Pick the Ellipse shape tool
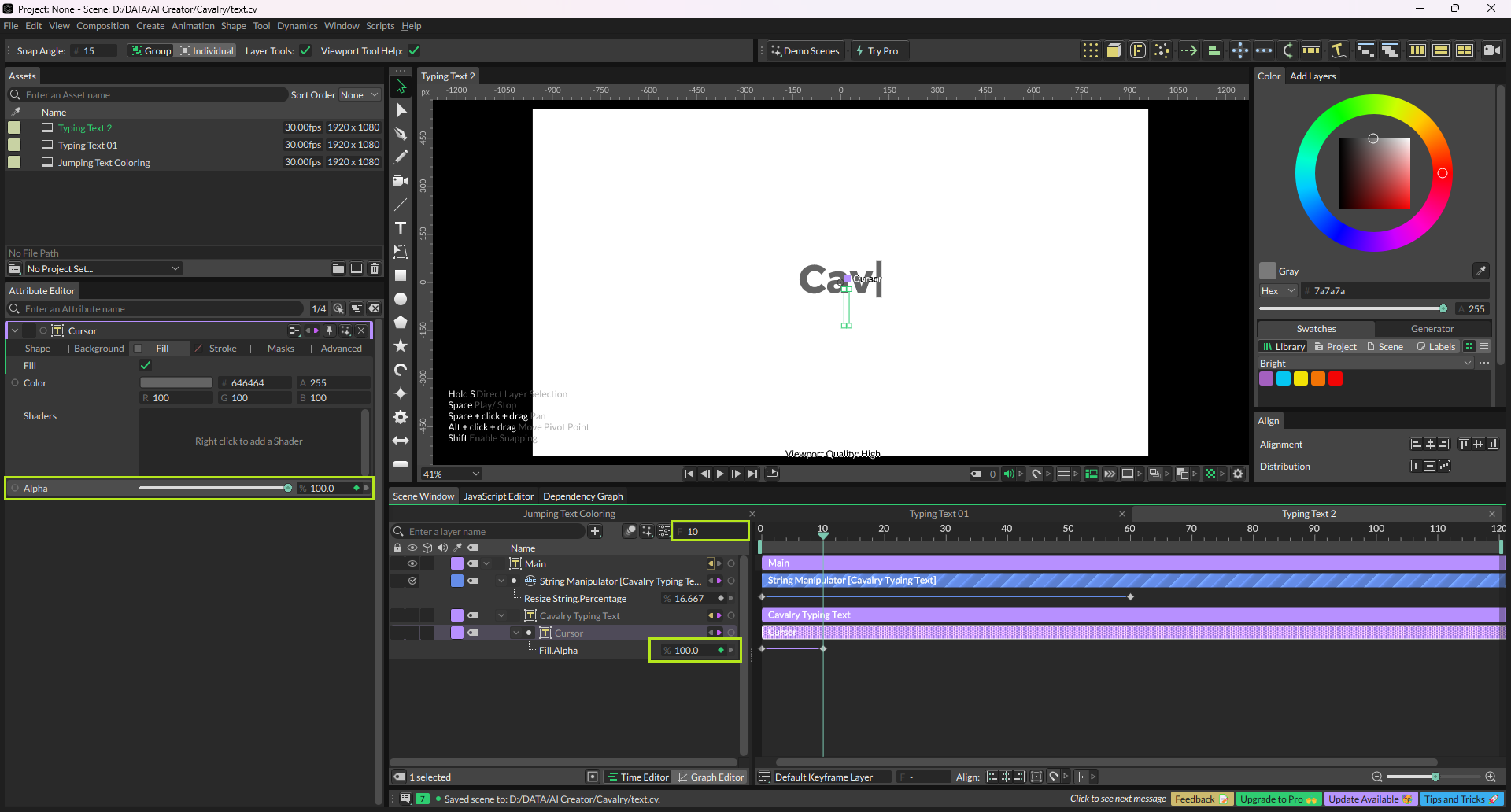Image resolution: width=1511 pixels, height=812 pixels. click(x=401, y=299)
